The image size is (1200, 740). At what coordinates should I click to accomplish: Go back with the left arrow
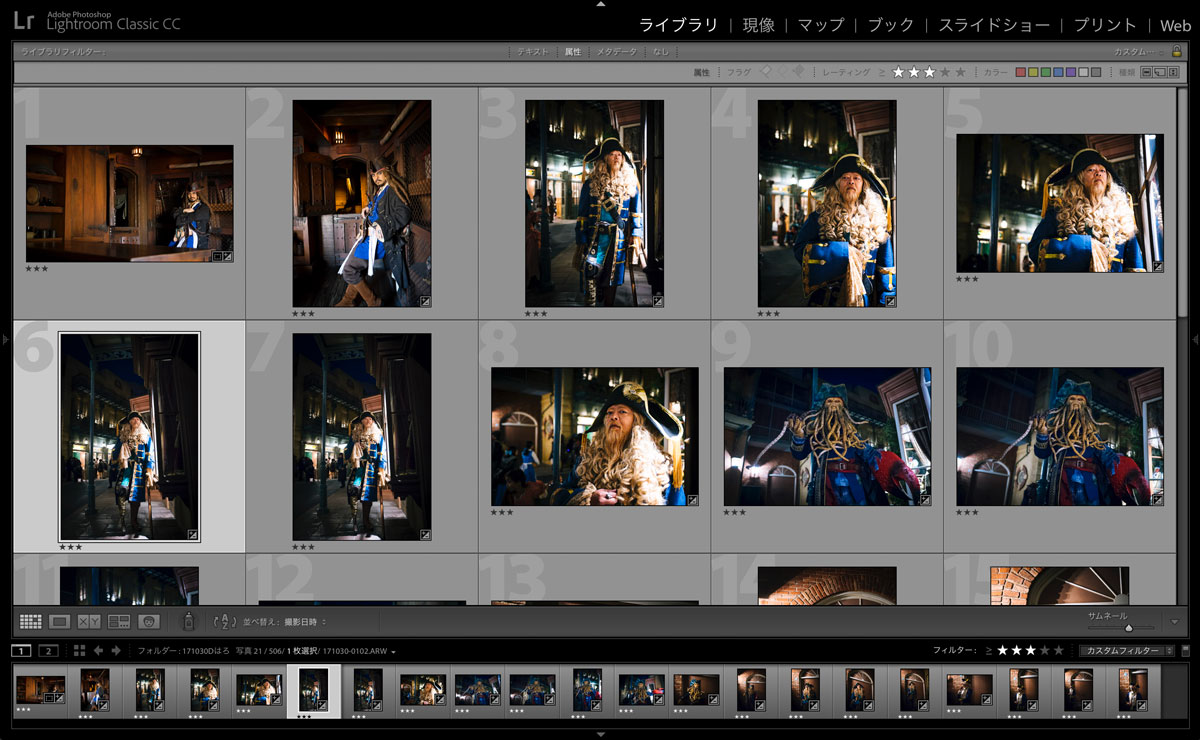[x=98, y=651]
